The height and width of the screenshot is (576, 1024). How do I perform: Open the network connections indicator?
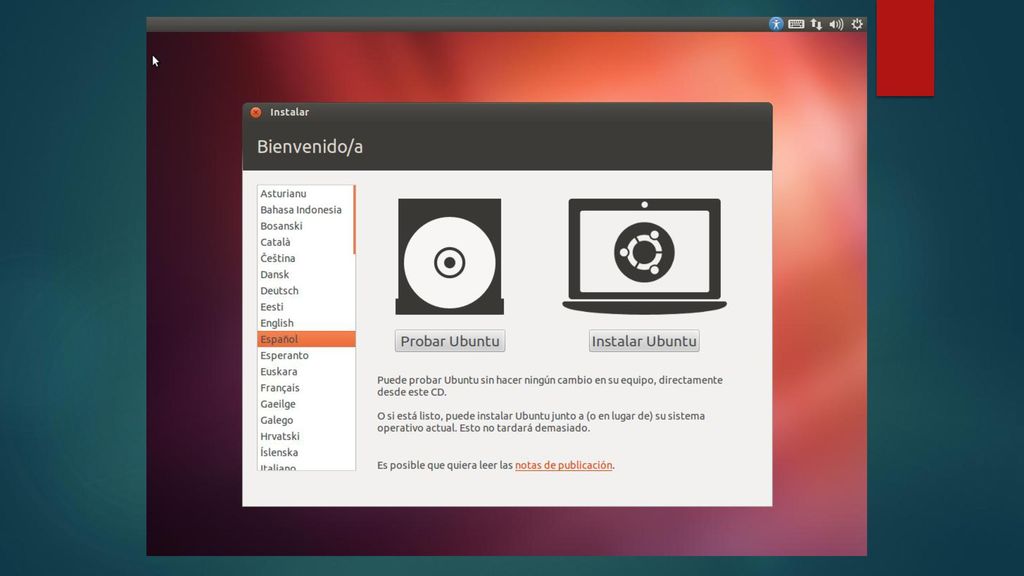pos(816,24)
